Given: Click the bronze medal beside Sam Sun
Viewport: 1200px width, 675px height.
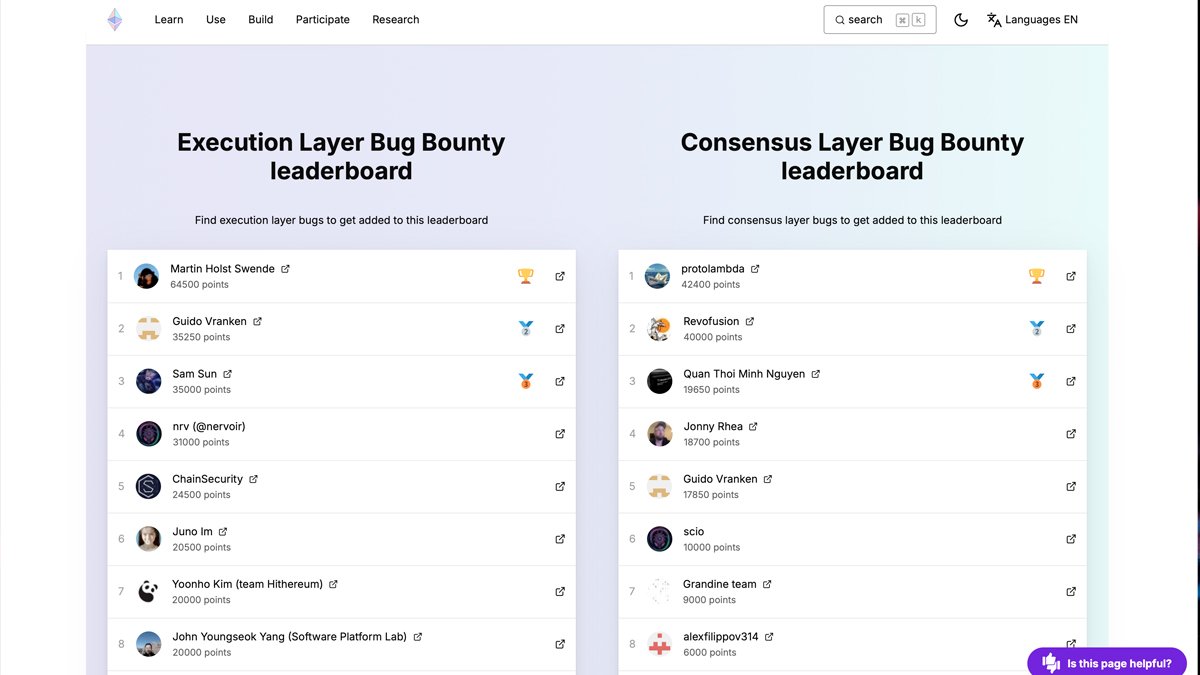Looking at the screenshot, I should pos(526,381).
